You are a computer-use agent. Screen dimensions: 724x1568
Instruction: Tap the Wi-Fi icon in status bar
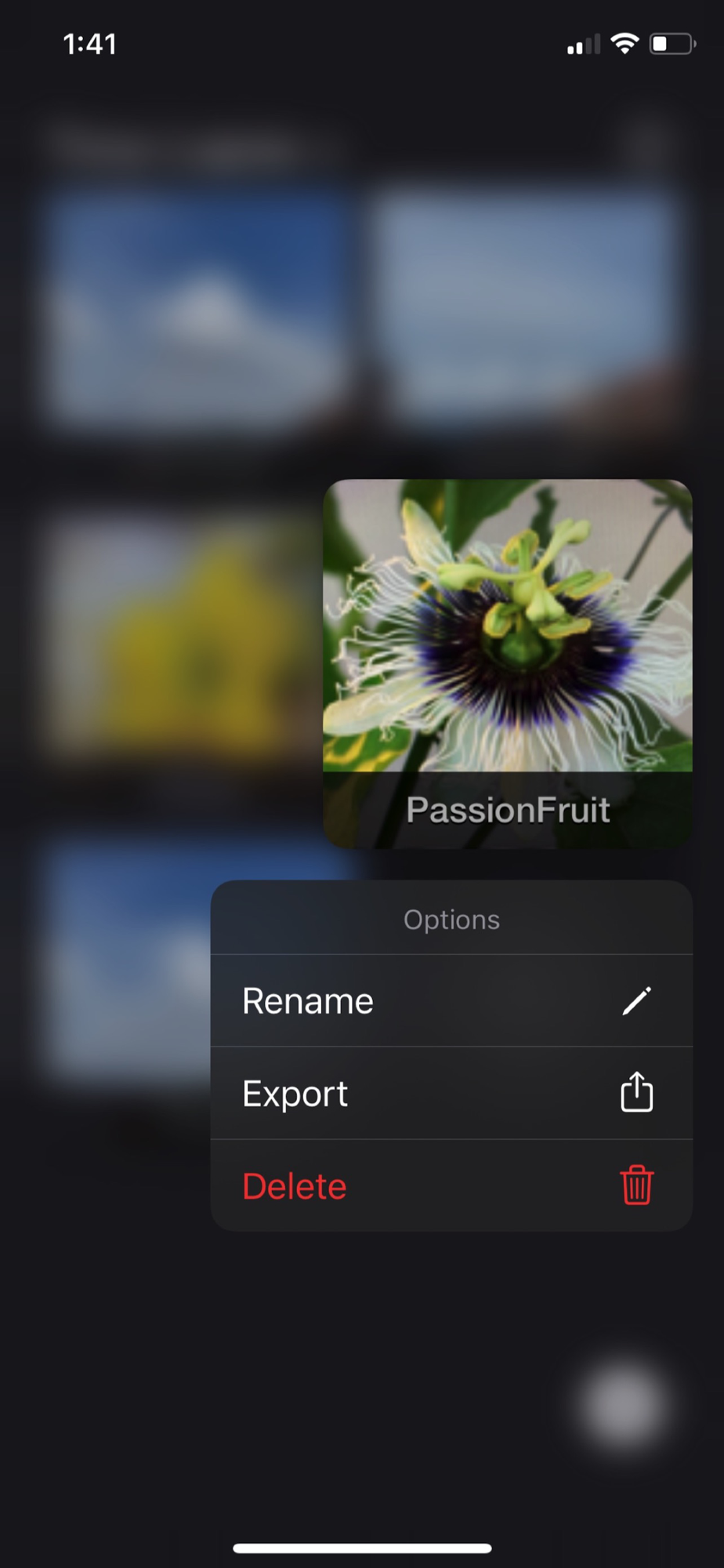click(624, 43)
